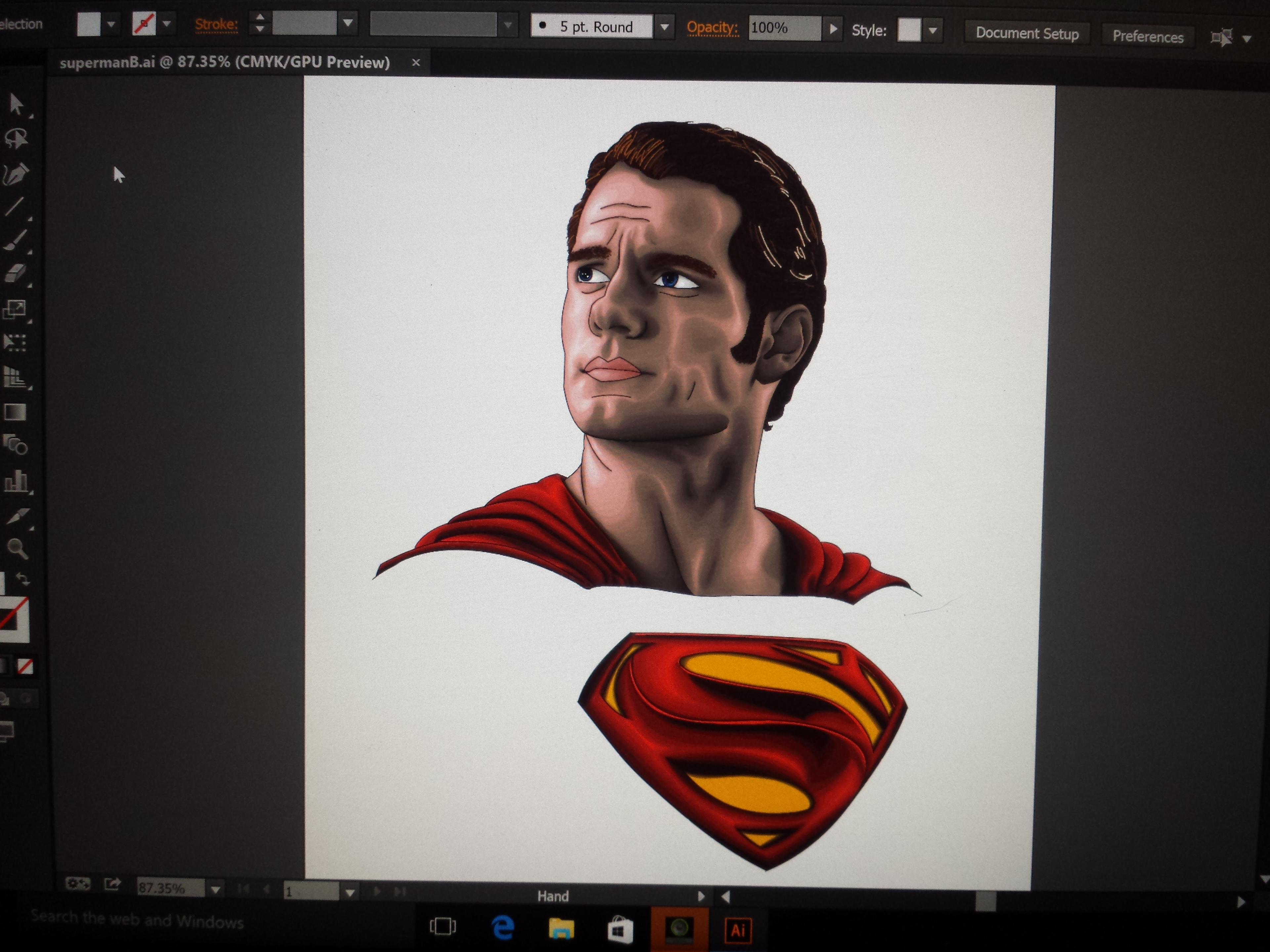Click the GPU performance icon in status bar
This screenshot has width=1270, height=952.
click(77, 883)
